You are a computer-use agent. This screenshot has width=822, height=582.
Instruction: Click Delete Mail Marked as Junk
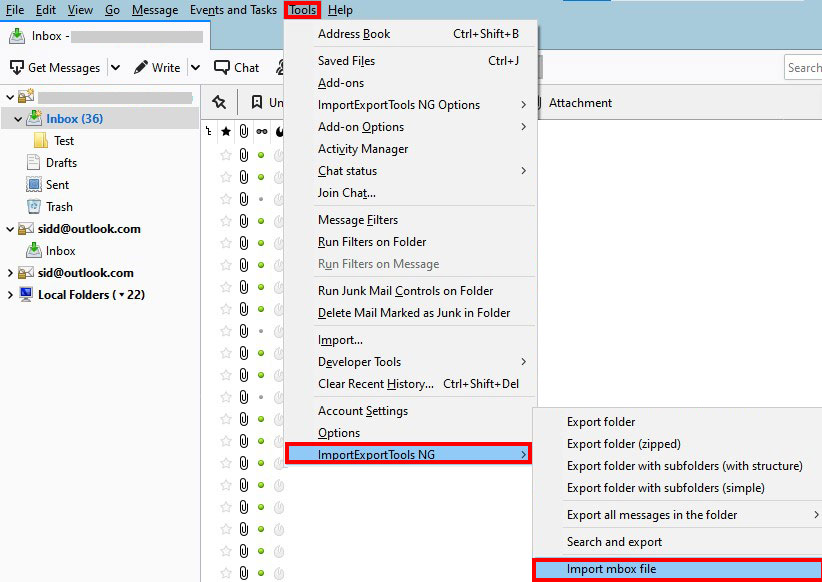(x=410, y=313)
